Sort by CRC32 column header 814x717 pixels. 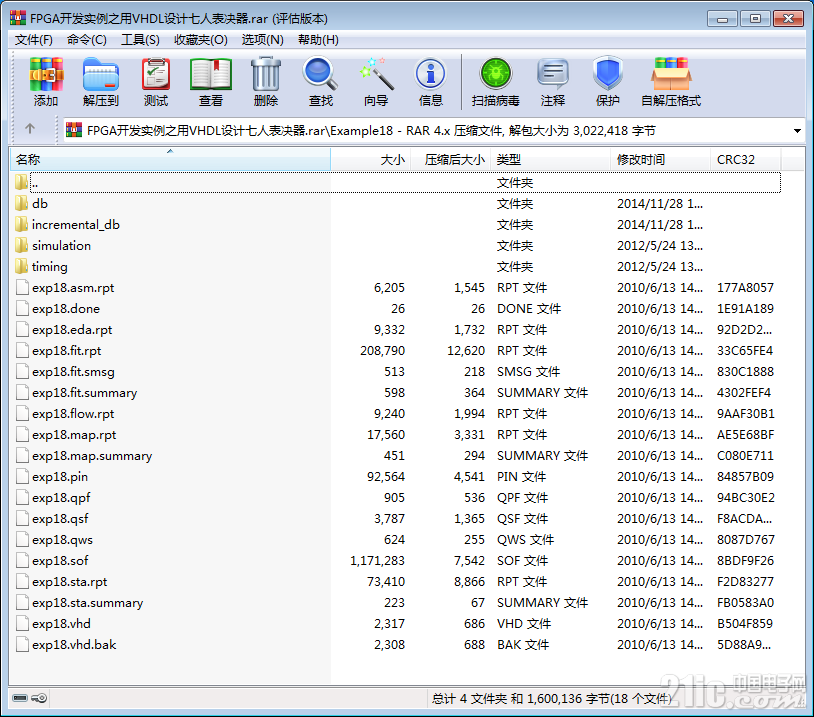pyautogui.click(x=745, y=159)
